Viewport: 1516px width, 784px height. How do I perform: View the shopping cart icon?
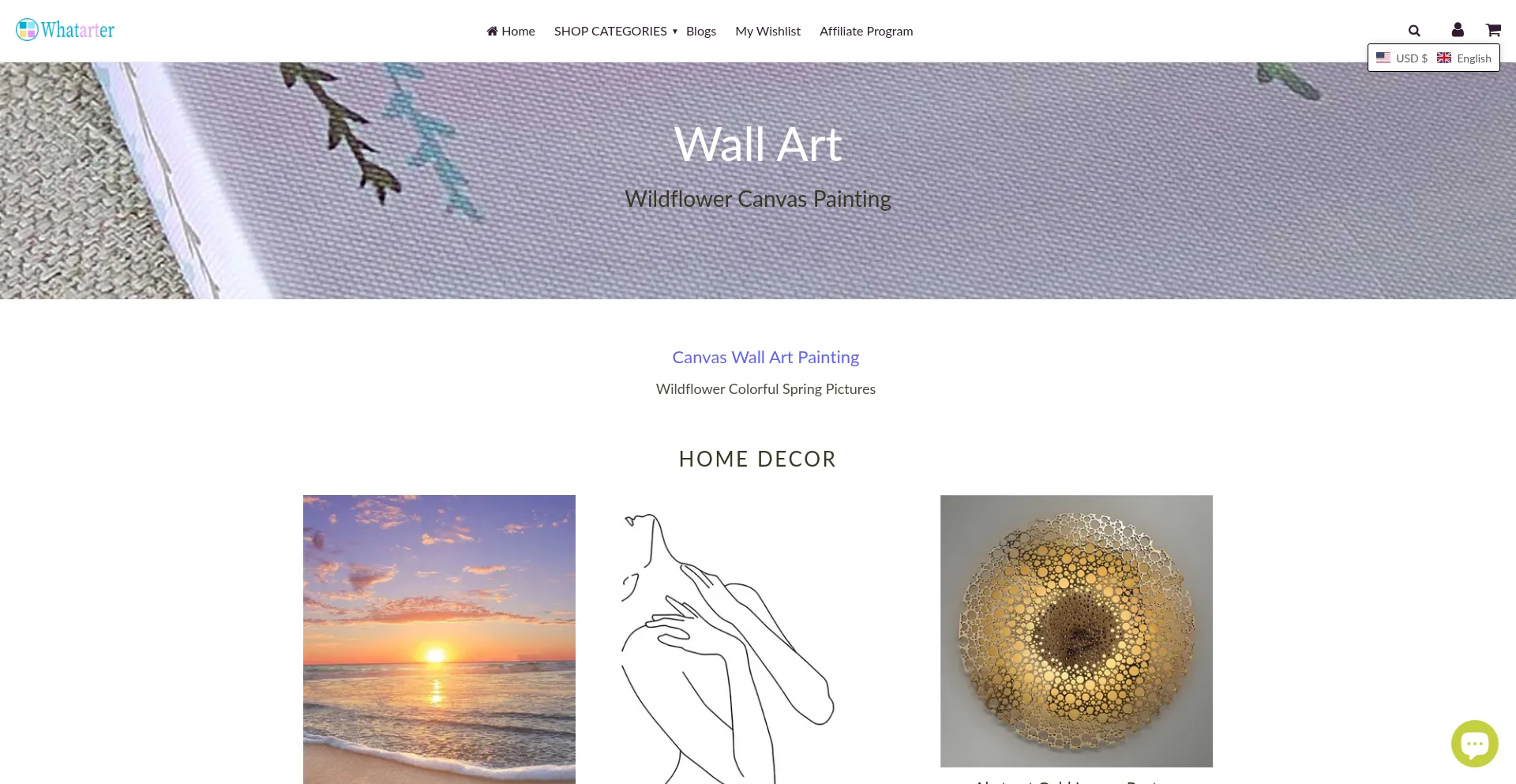[1493, 30]
